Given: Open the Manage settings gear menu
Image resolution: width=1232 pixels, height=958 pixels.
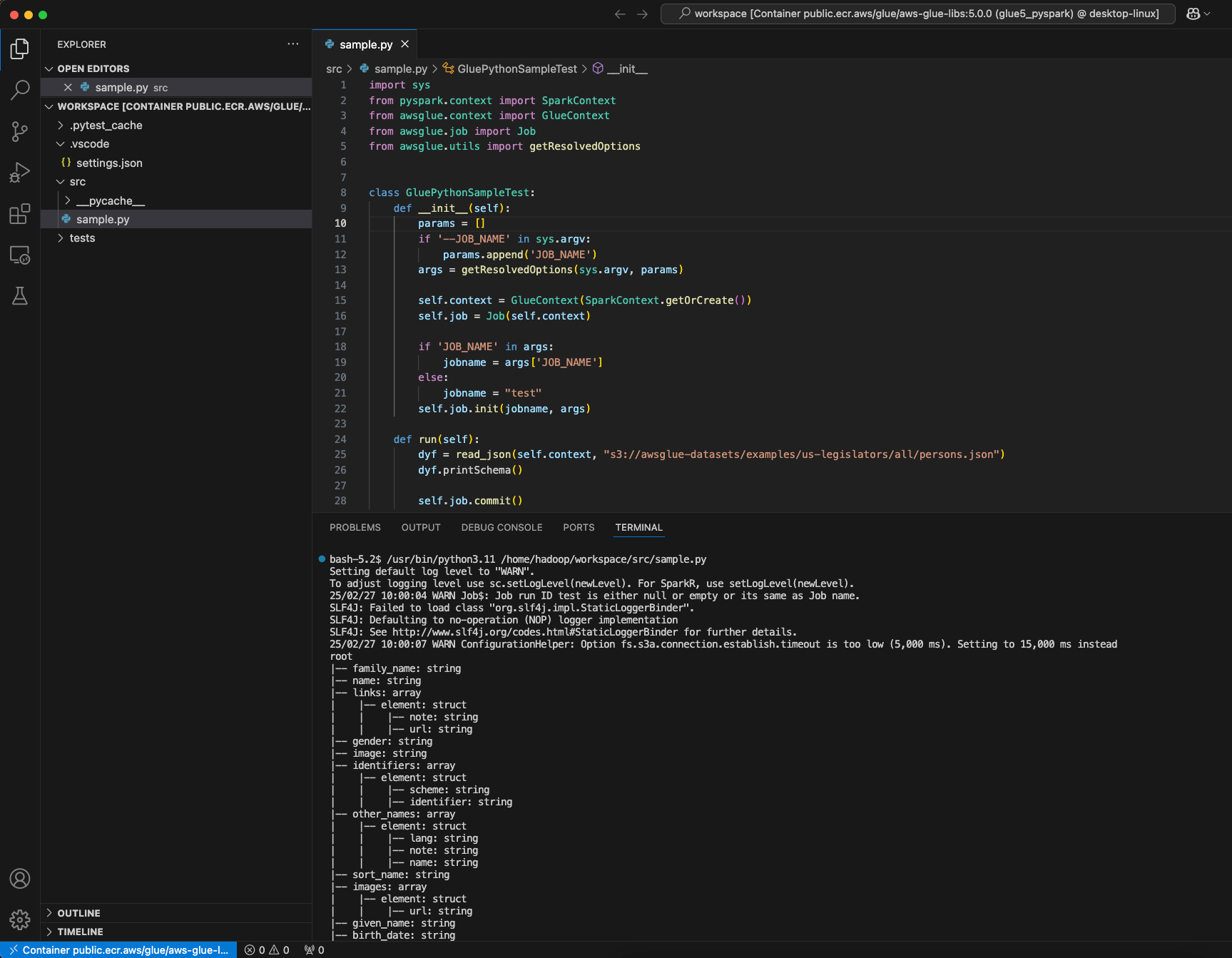Looking at the screenshot, I should pyautogui.click(x=20, y=919).
